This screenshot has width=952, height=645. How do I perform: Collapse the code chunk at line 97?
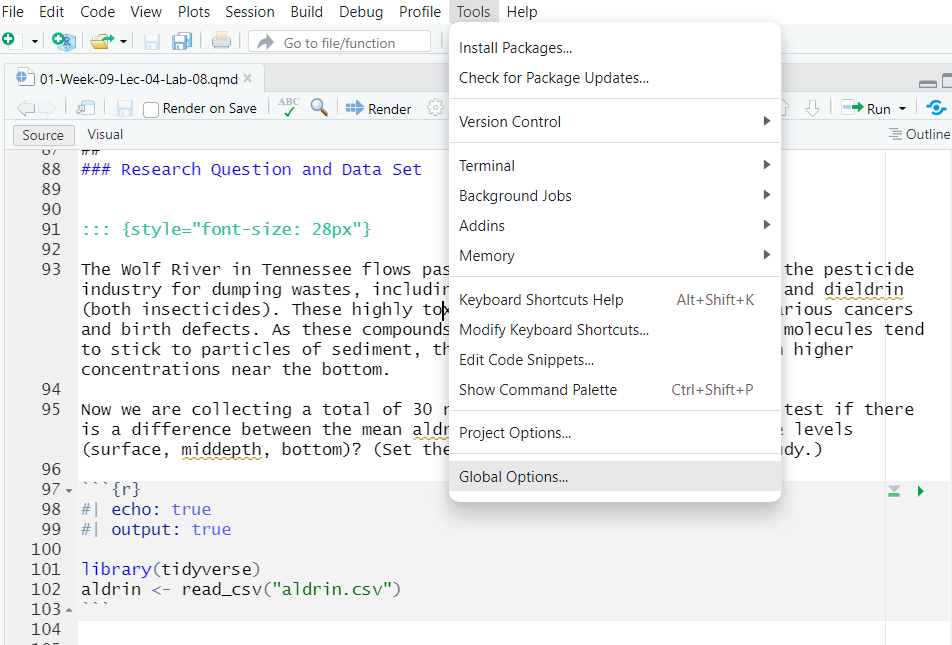(x=68, y=490)
